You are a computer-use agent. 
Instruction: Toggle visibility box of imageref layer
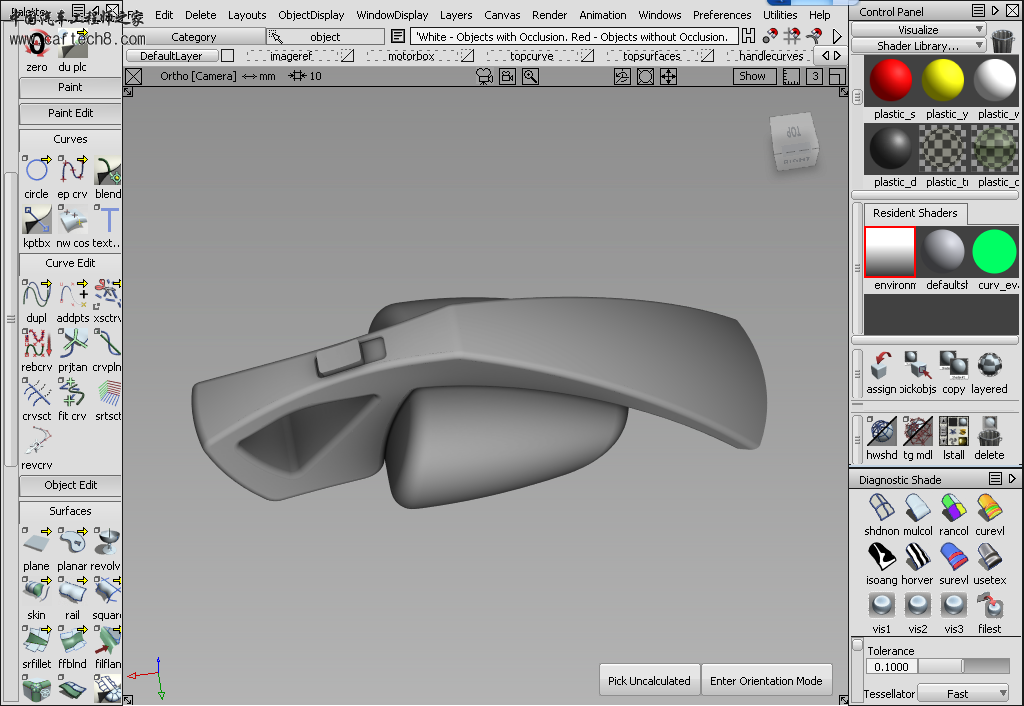(347, 56)
